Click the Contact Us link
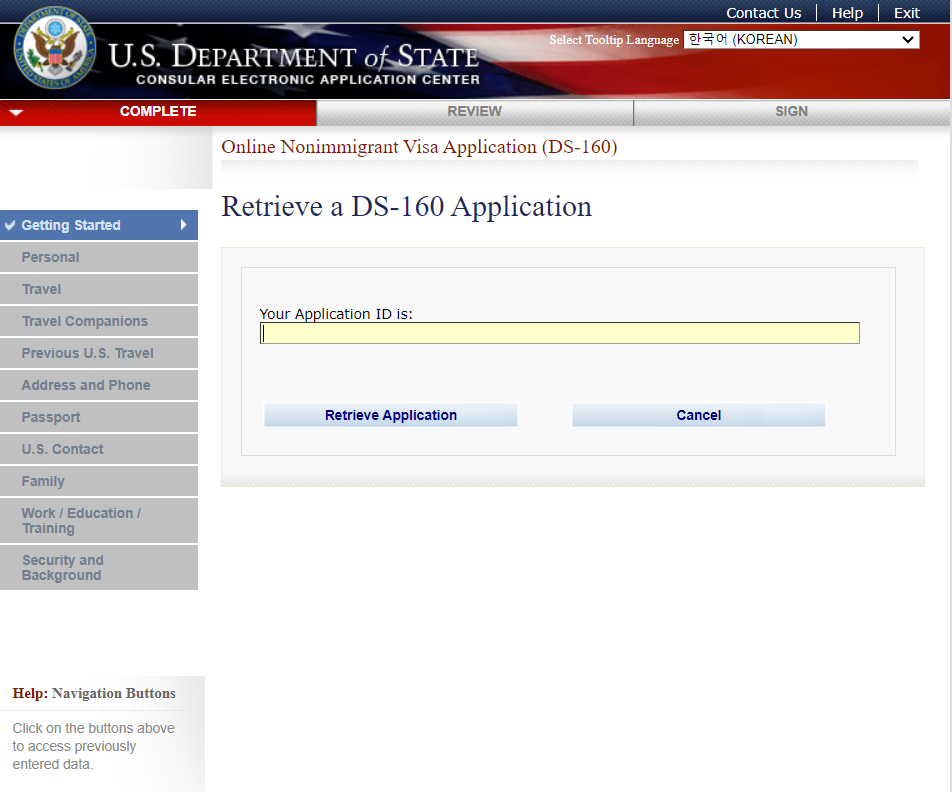The width and height of the screenshot is (952, 792). tap(763, 13)
